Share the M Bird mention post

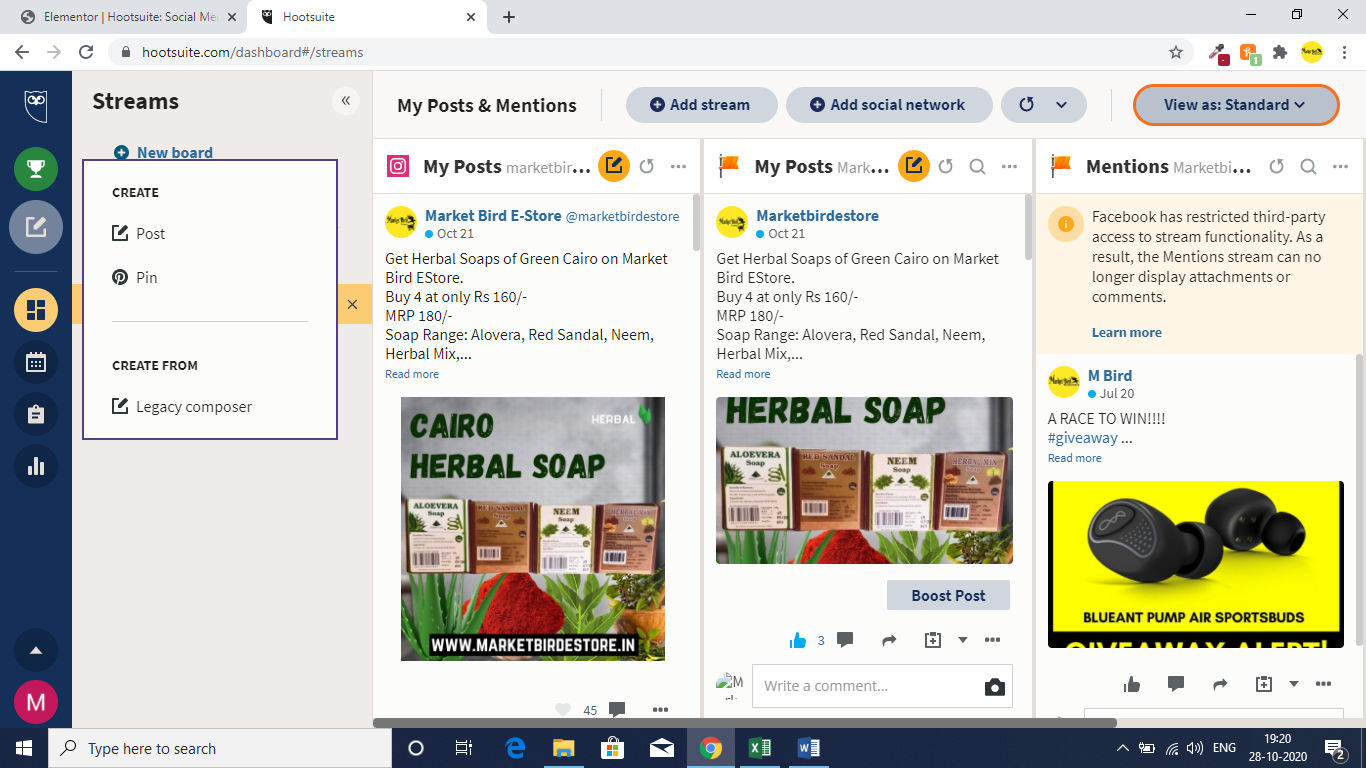[1220, 684]
